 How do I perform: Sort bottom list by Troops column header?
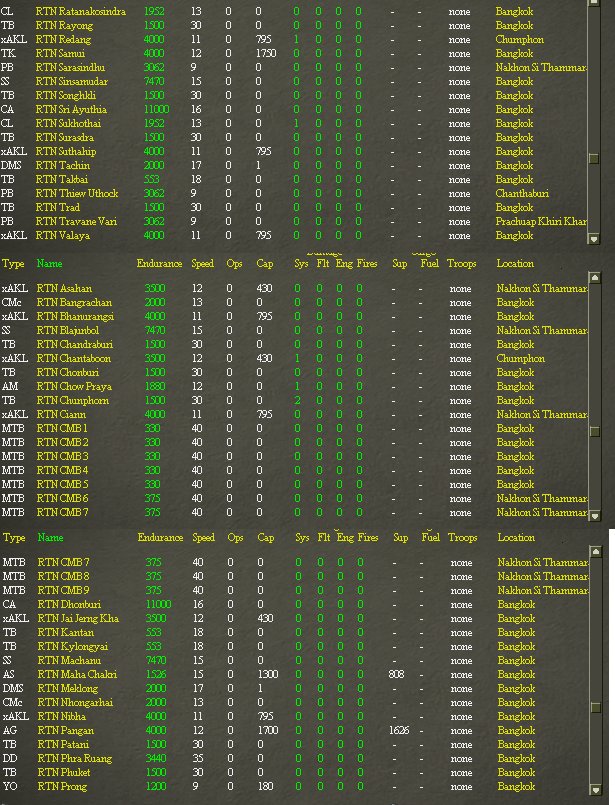click(x=462, y=538)
